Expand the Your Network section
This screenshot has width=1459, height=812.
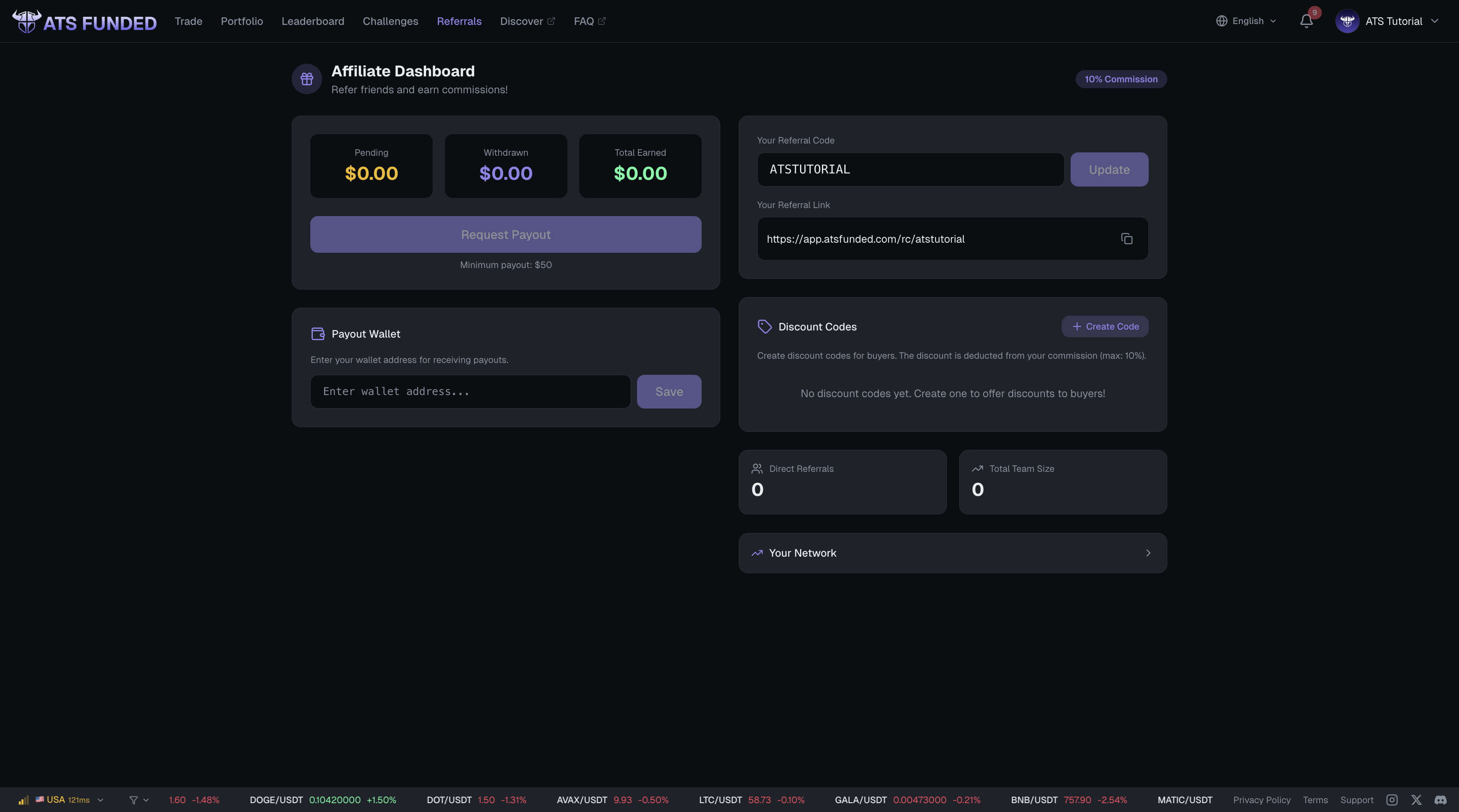tap(953, 553)
